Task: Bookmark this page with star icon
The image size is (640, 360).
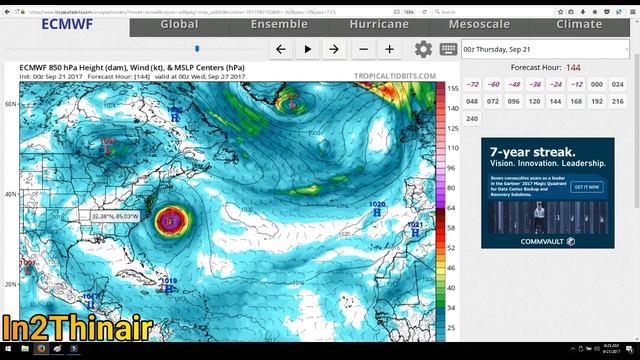Action: pyautogui.click(x=560, y=12)
